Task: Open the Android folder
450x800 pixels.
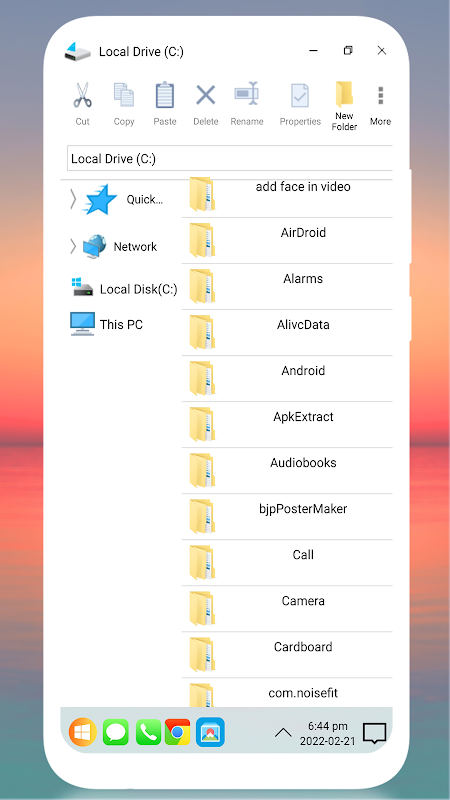Action: (287, 379)
